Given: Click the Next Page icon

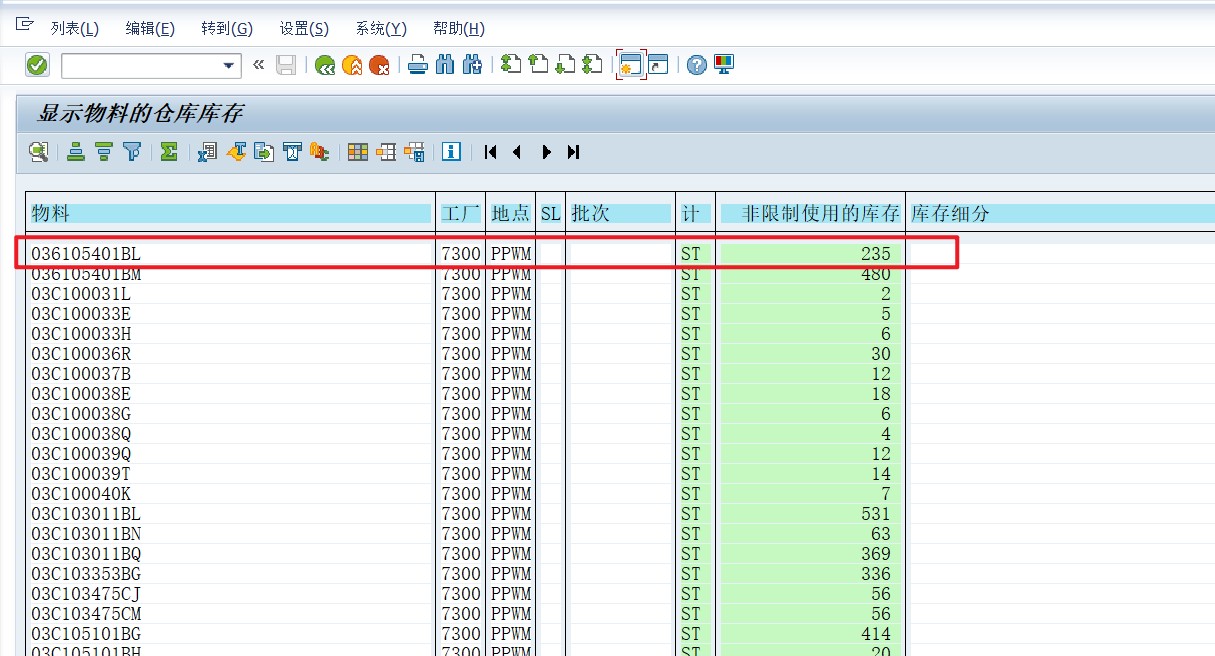Looking at the screenshot, I should (565, 65).
